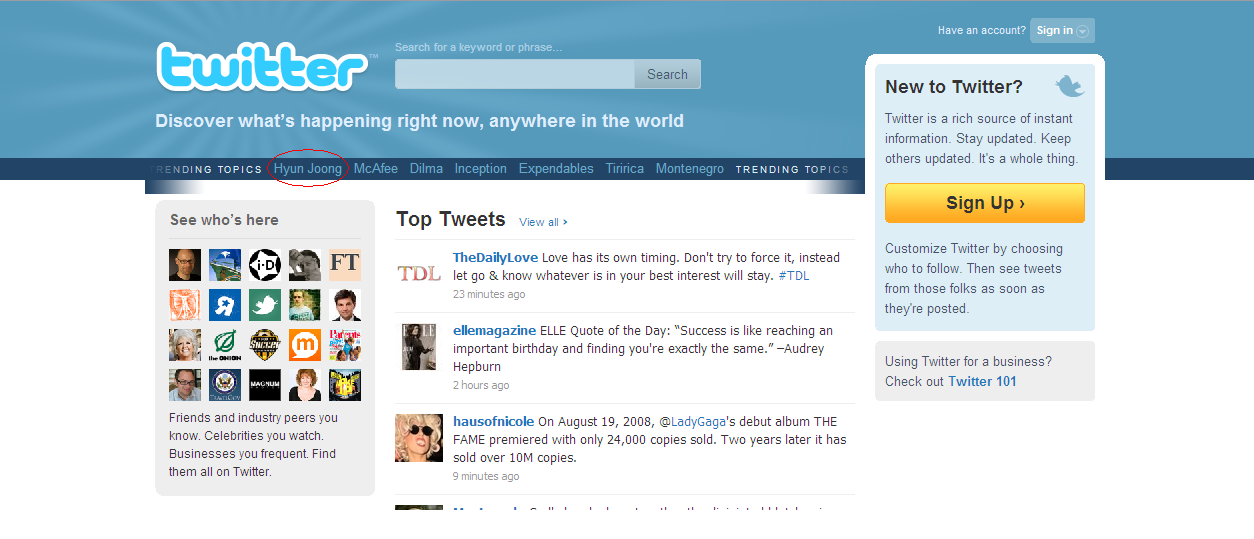The width and height of the screenshot is (1254, 539).
Task: Open The Onion logo avatar
Action: [225, 345]
